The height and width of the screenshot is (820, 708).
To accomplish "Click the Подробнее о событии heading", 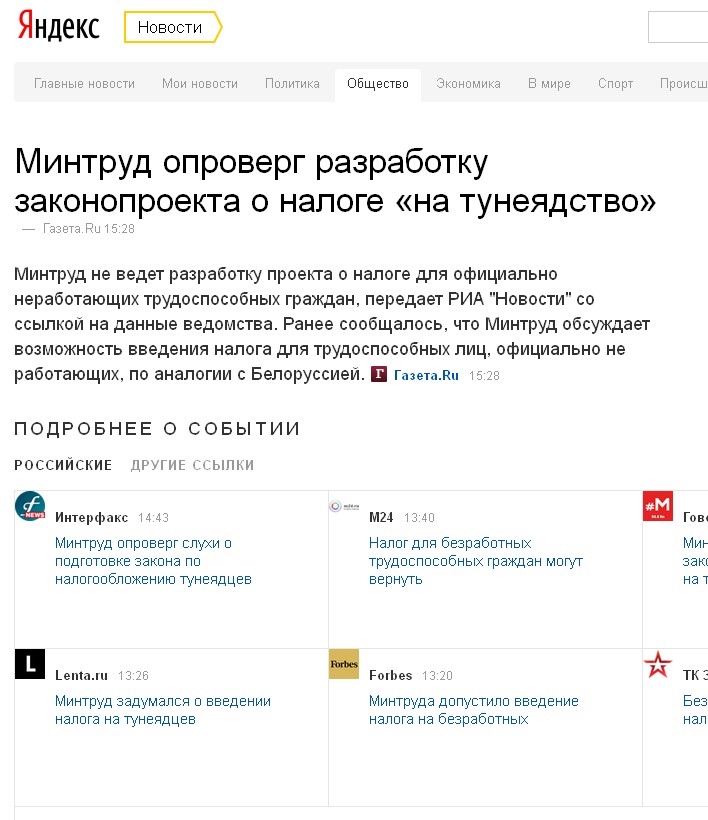I will point(157,428).
